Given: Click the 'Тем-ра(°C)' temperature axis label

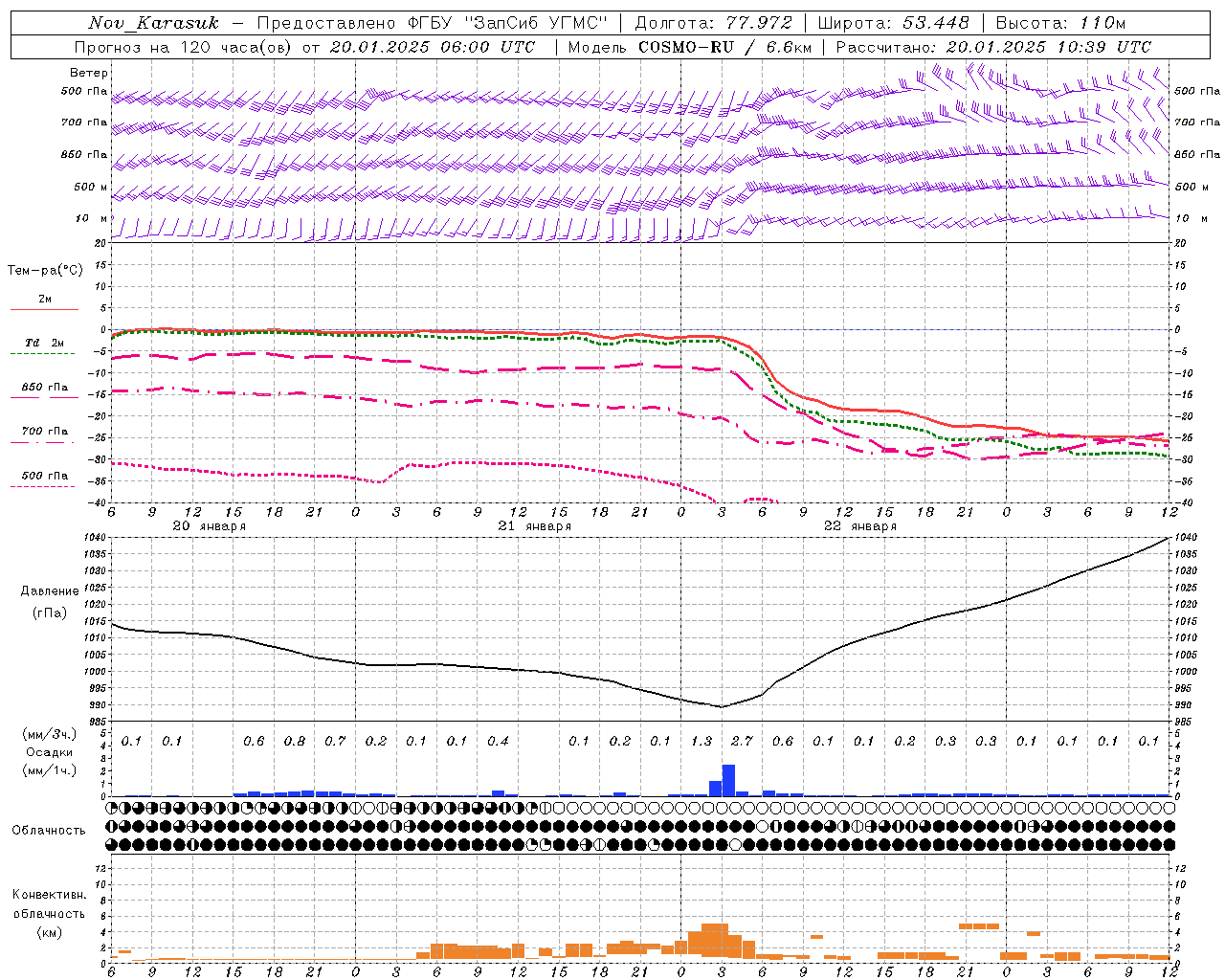Looking at the screenshot, I should 45,271.
